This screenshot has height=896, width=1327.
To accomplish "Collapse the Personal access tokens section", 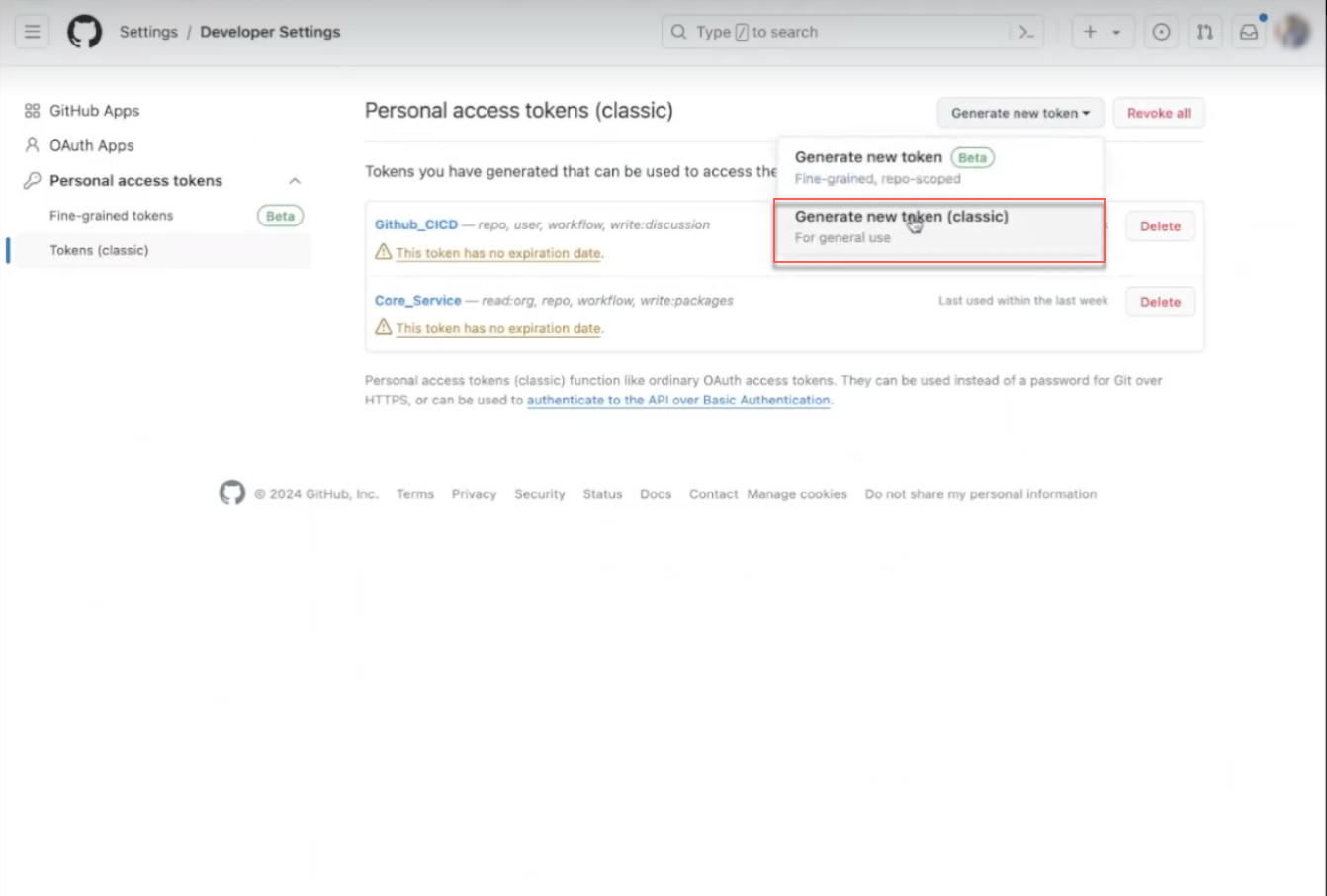I will pos(295,181).
